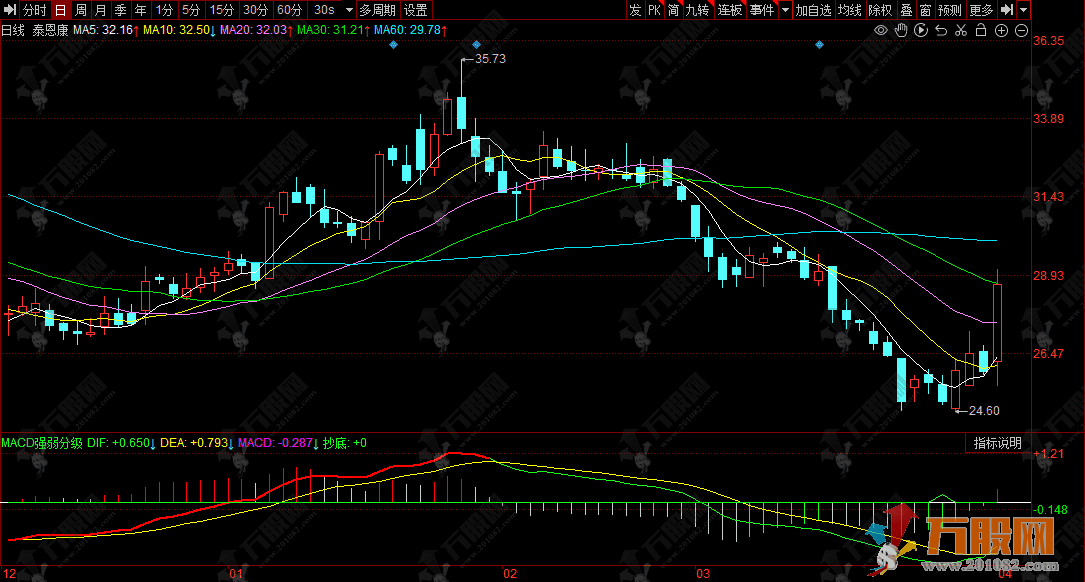1085x582 pixels.
Task: Open the dropdown arrow at the toolbar's far right
Action: [x=1025, y=10]
